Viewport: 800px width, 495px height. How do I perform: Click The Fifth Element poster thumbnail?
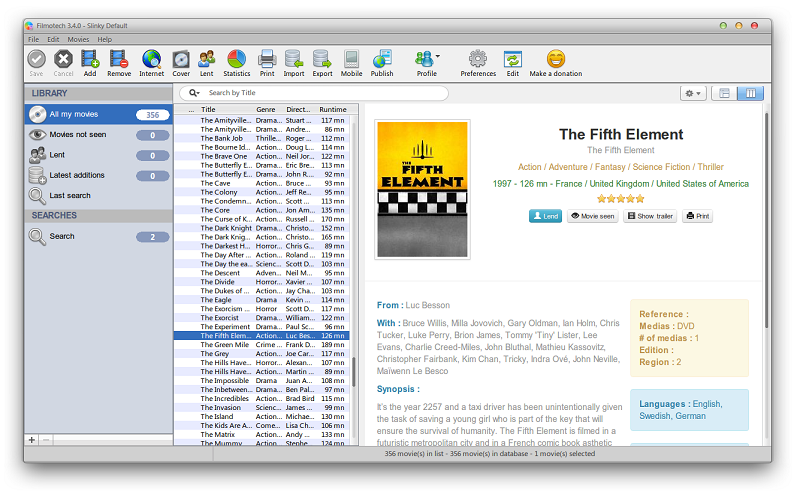(422, 189)
